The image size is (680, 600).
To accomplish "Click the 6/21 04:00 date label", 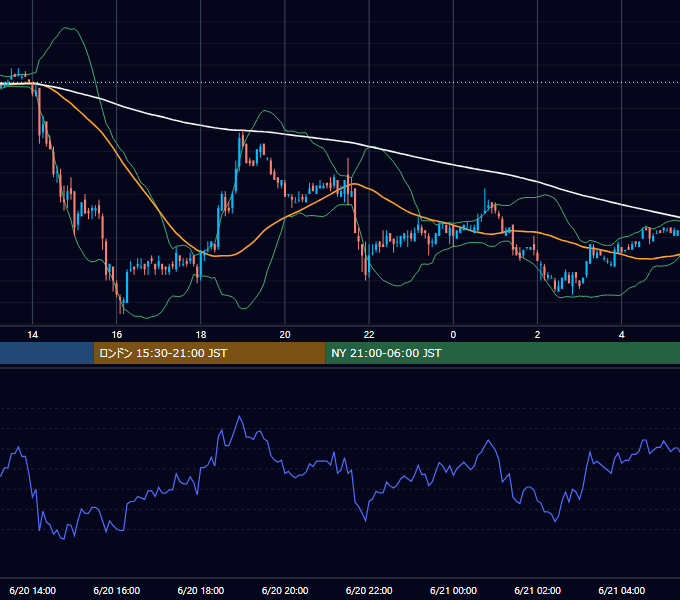I will (621, 590).
